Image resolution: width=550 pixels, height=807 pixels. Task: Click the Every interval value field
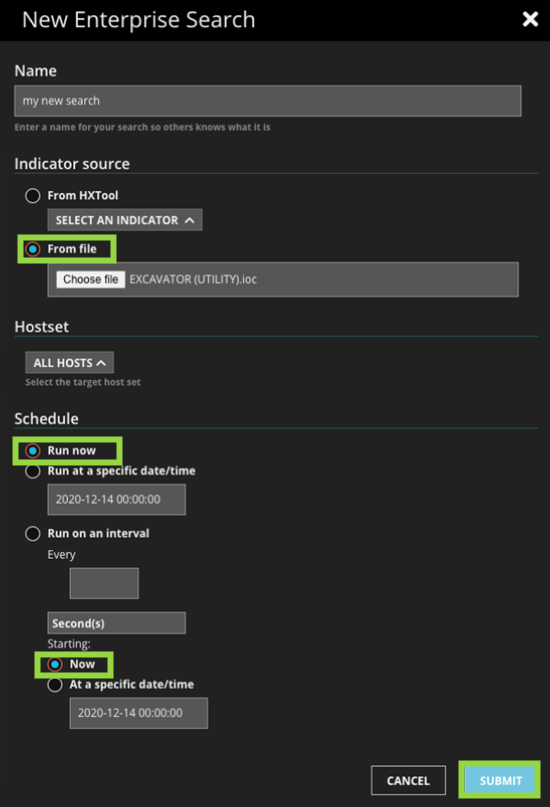pyautogui.click(x=104, y=583)
